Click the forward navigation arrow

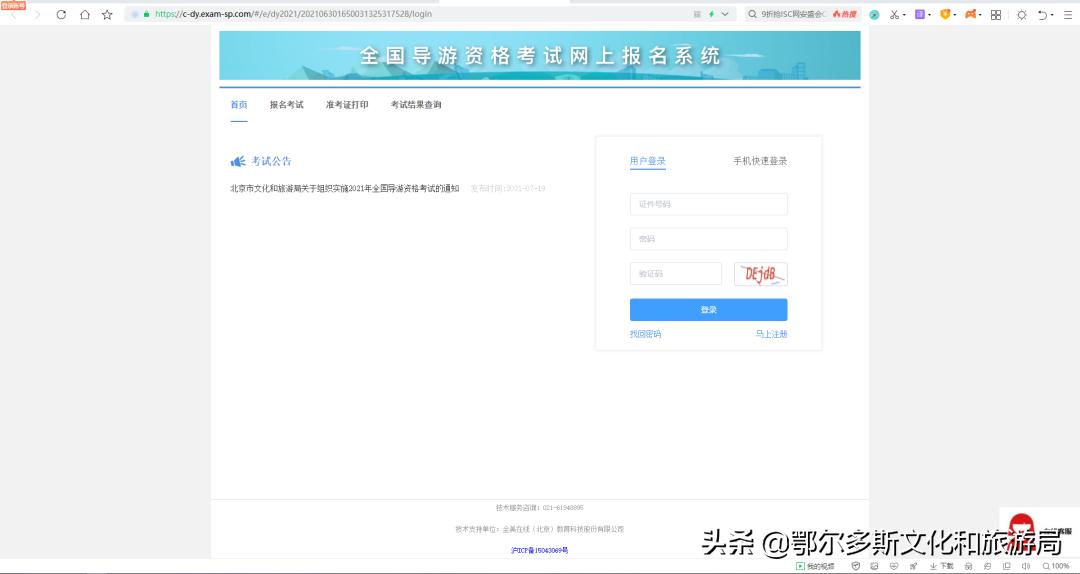38,14
